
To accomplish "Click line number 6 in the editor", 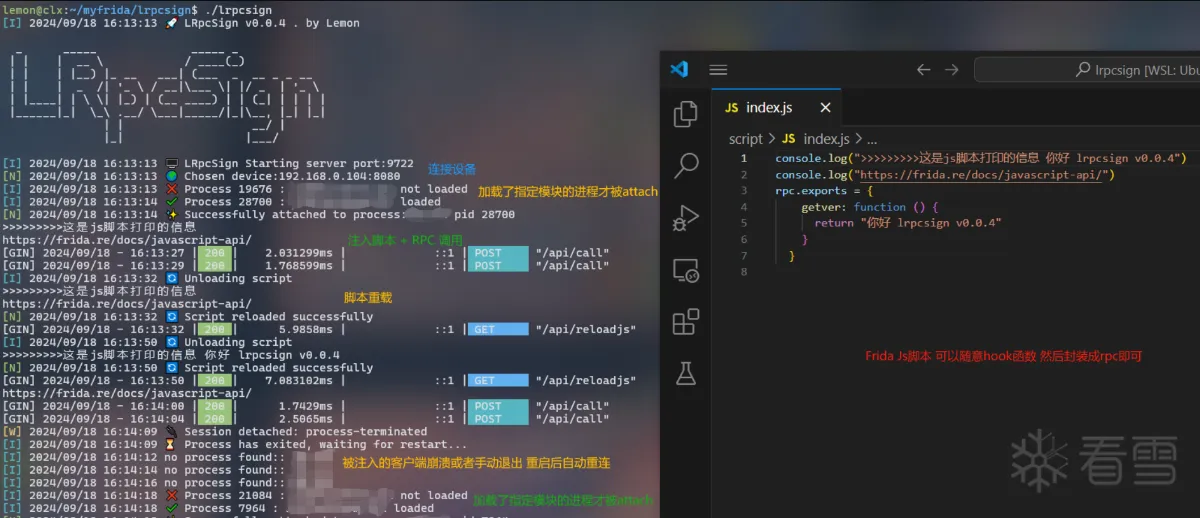I will pos(743,240).
